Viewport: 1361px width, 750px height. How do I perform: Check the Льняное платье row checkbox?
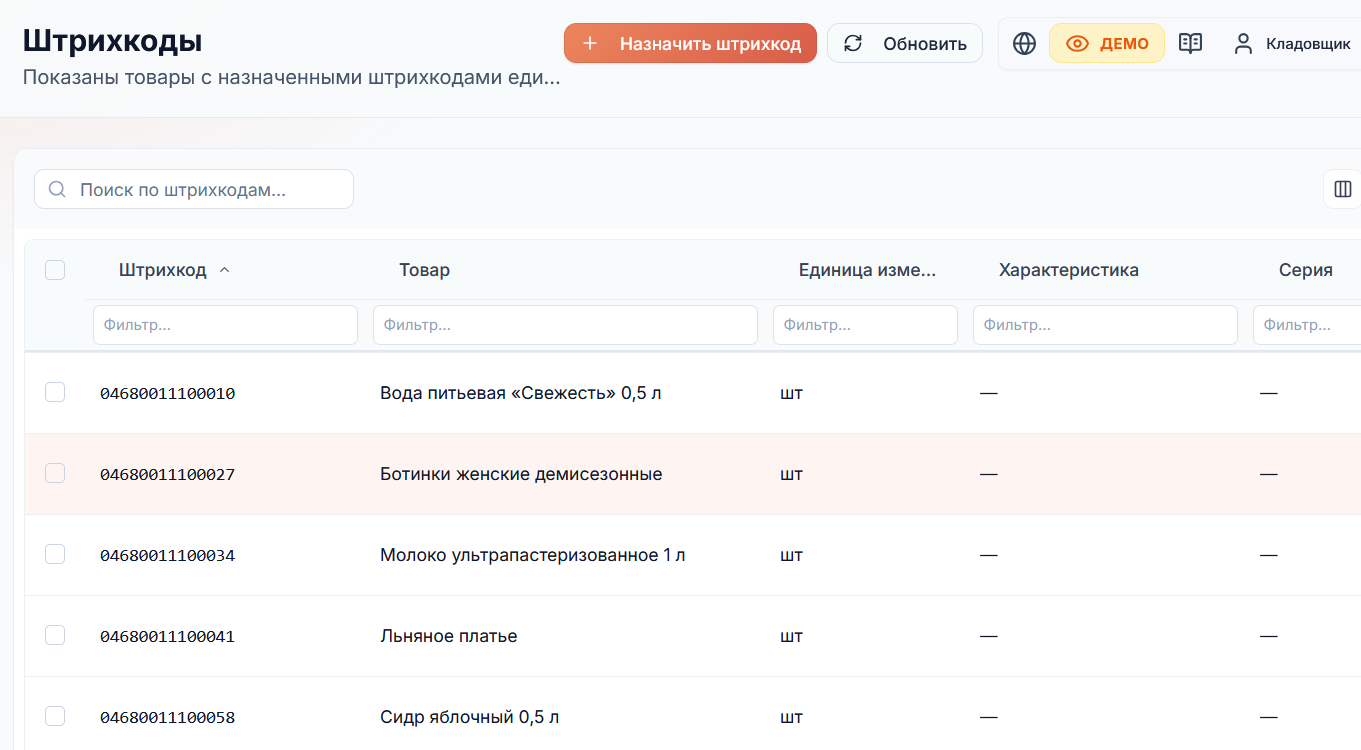point(55,635)
